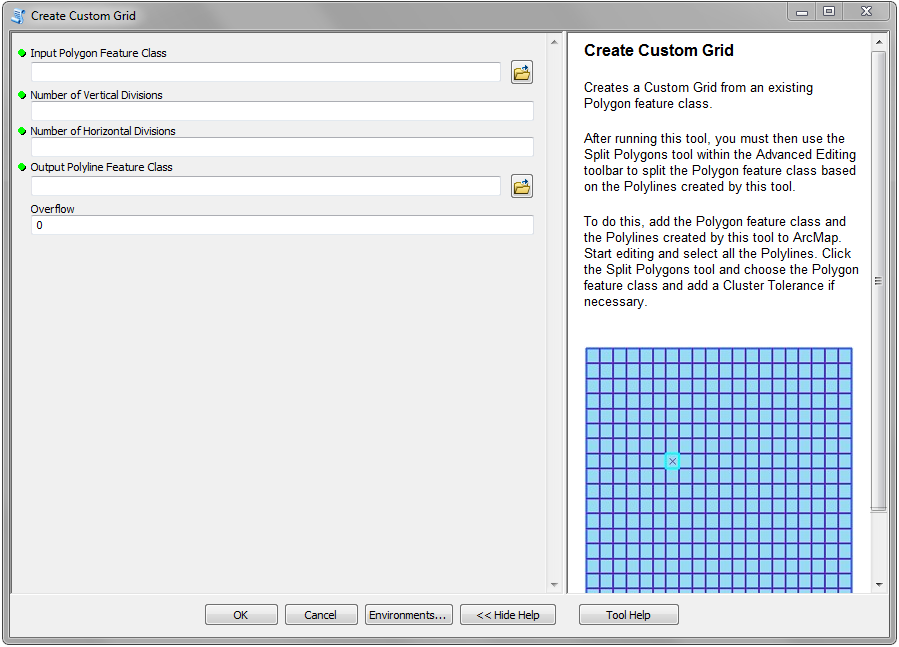Collapse help with Hide Help button

[508, 615]
